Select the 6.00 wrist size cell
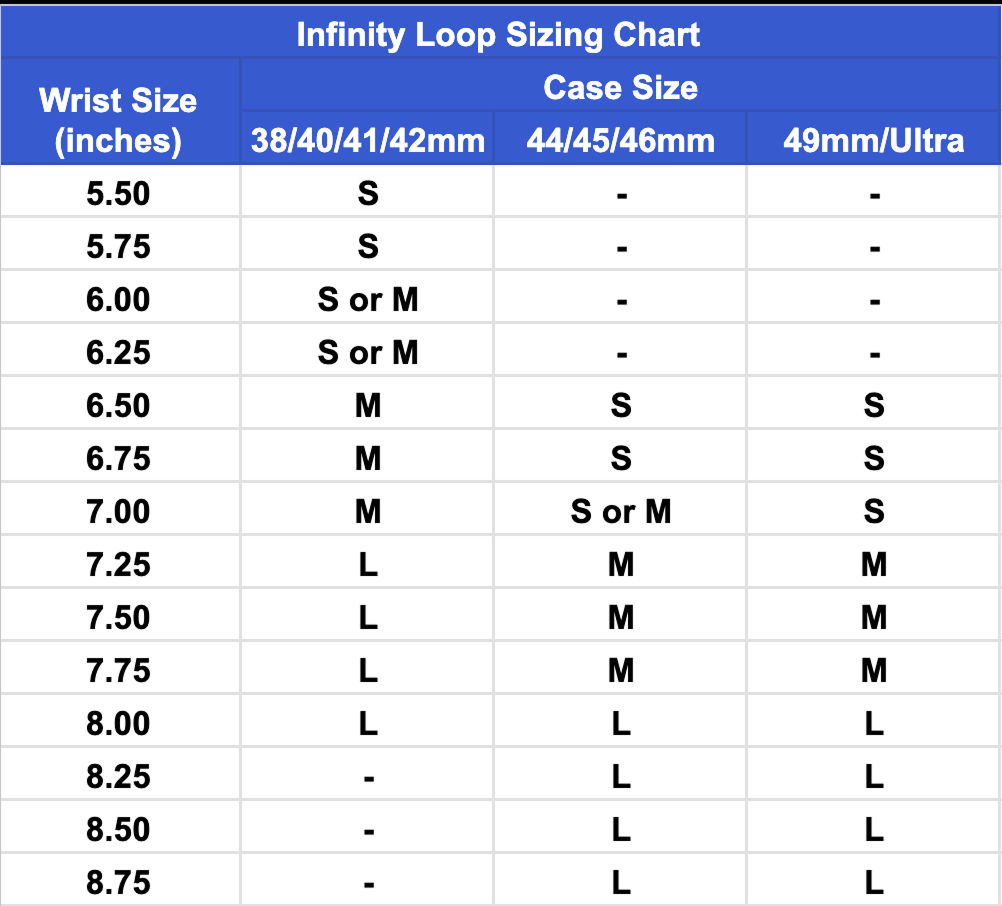Viewport: 1002px width, 906px height. 118,299
